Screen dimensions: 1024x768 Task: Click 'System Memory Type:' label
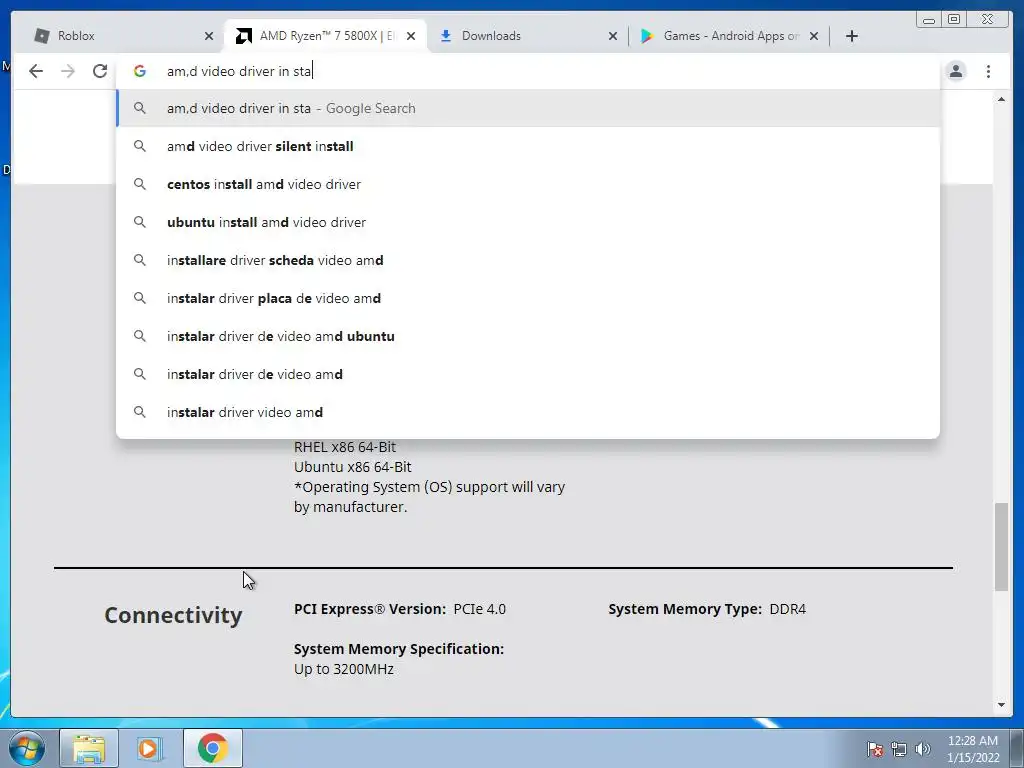685,609
